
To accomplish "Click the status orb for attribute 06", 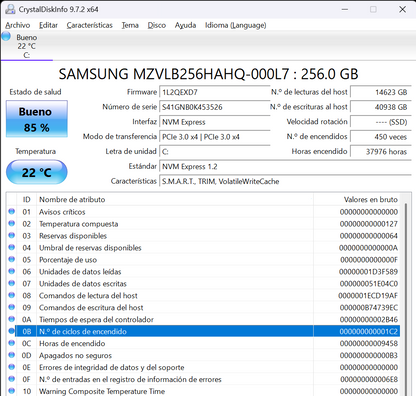I will point(12,271).
